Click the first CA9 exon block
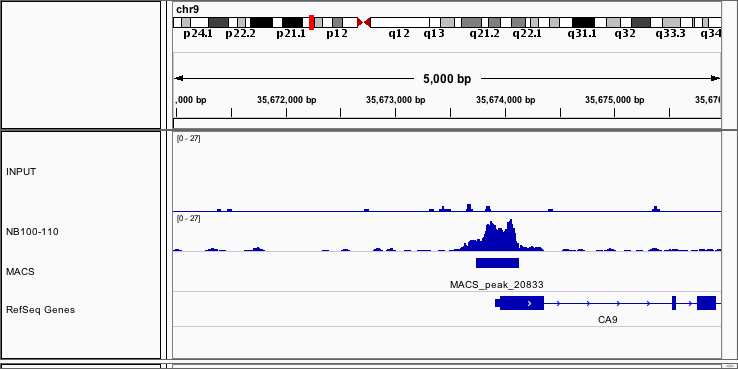 [520, 303]
